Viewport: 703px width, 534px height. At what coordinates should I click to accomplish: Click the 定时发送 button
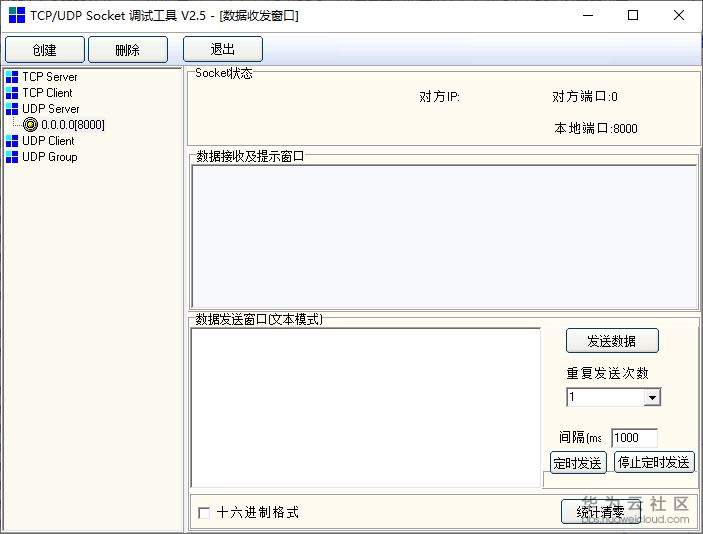pyautogui.click(x=578, y=463)
